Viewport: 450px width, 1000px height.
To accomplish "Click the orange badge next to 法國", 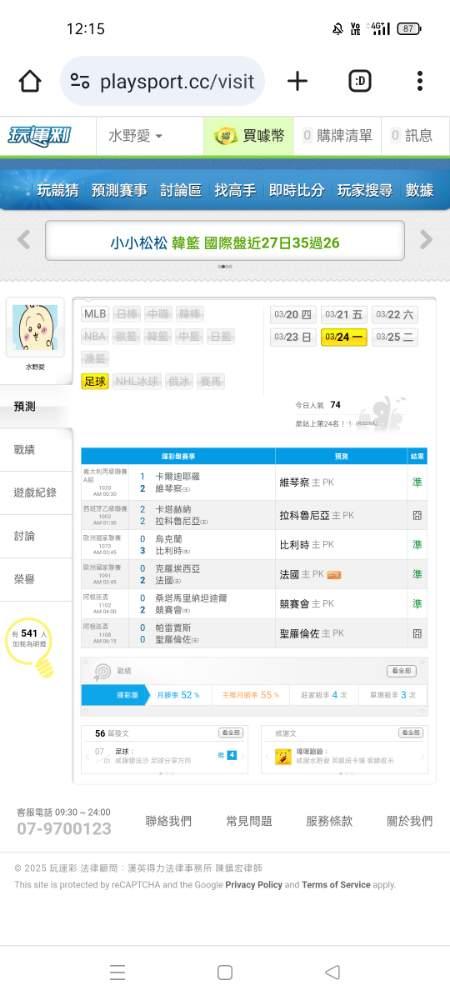I will click(334, 575).
